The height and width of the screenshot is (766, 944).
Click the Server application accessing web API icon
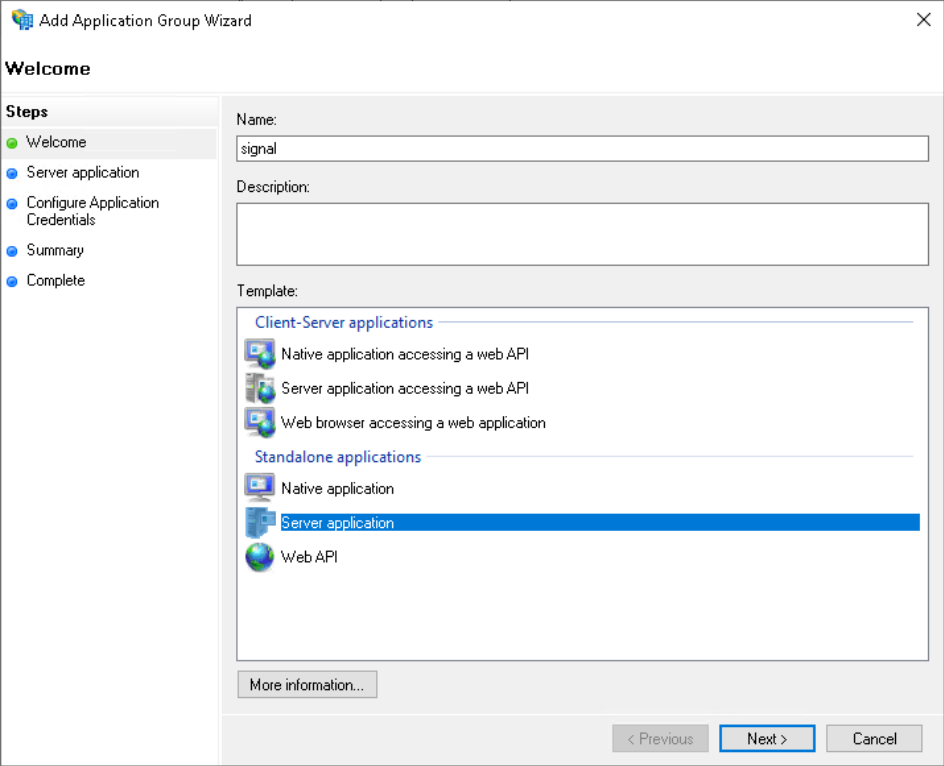260,388
